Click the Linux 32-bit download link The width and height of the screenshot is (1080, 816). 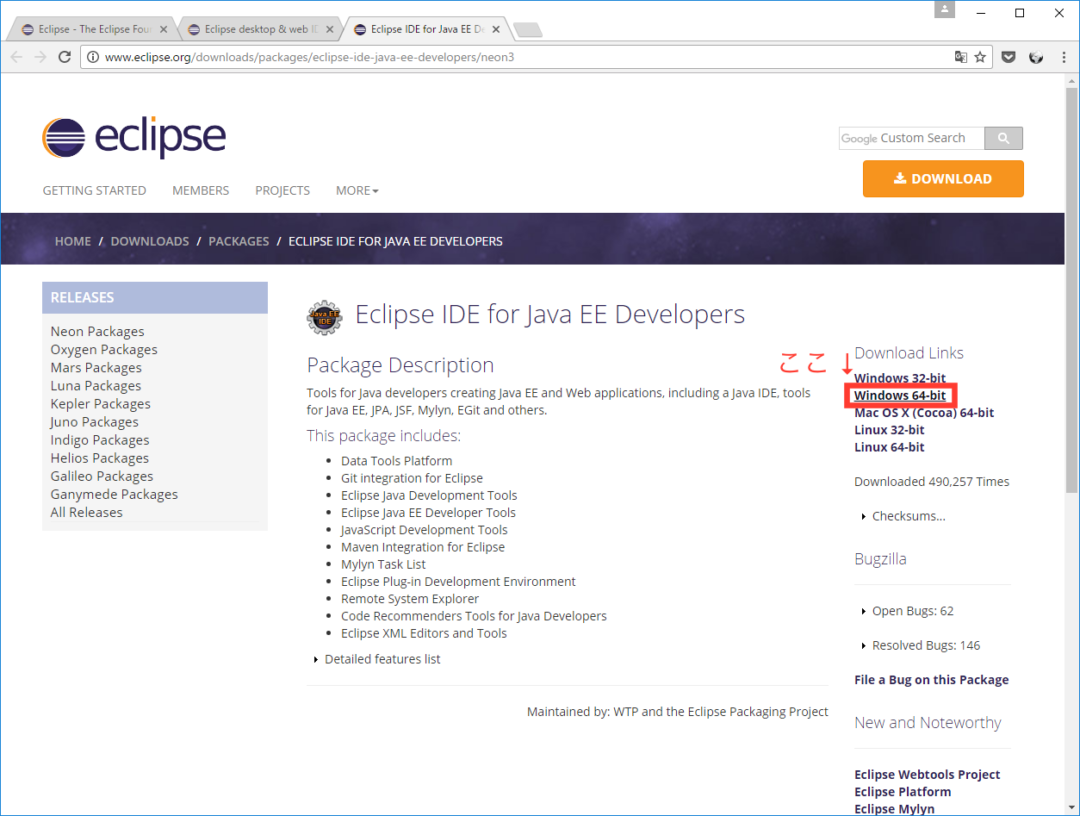pyautogui.click(x=889, y=430)
